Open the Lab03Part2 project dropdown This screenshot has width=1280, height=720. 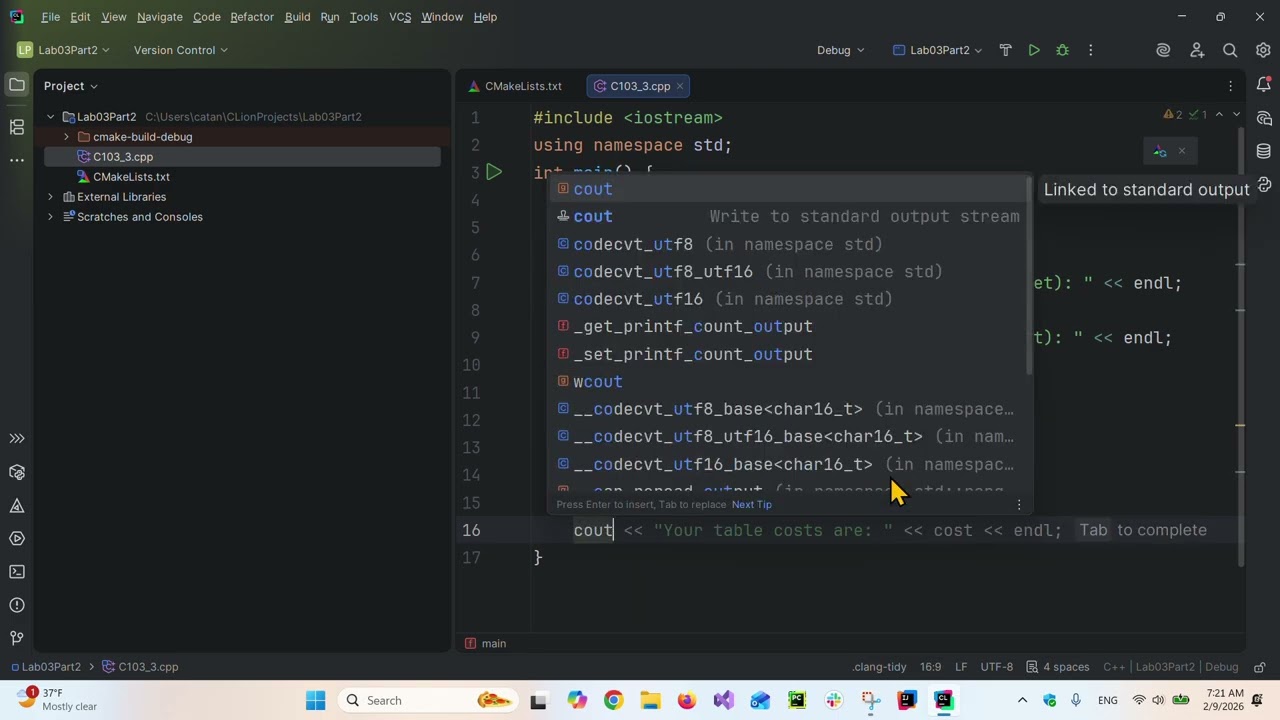click(64, 50)
